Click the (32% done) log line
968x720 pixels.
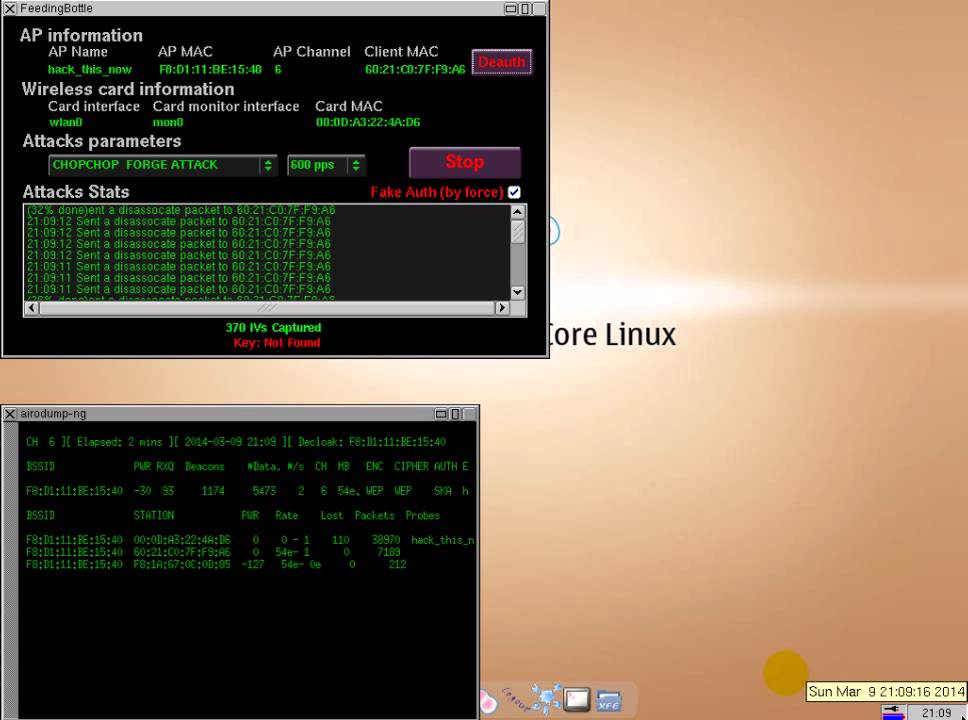point(181,210)
